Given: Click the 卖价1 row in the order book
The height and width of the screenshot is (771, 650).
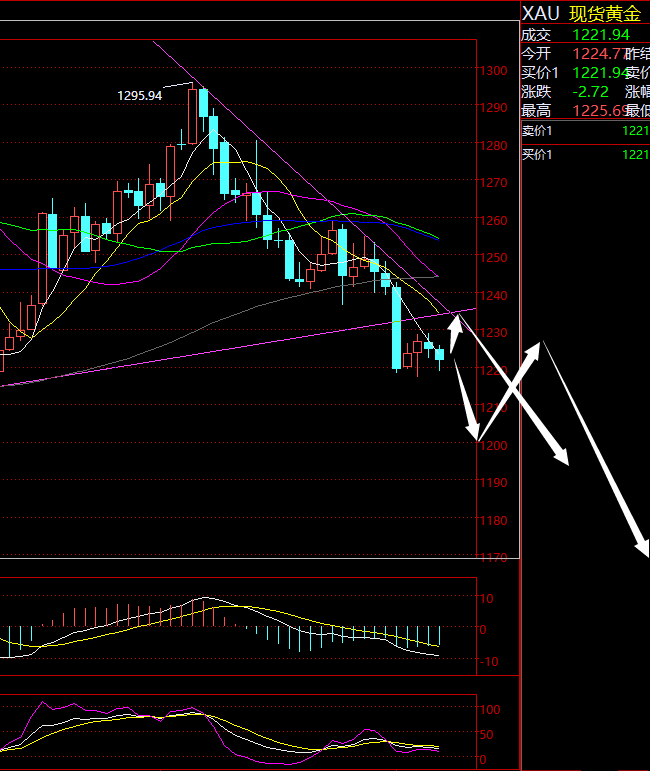Looking at the screenshot, I should tap(586, 131).
